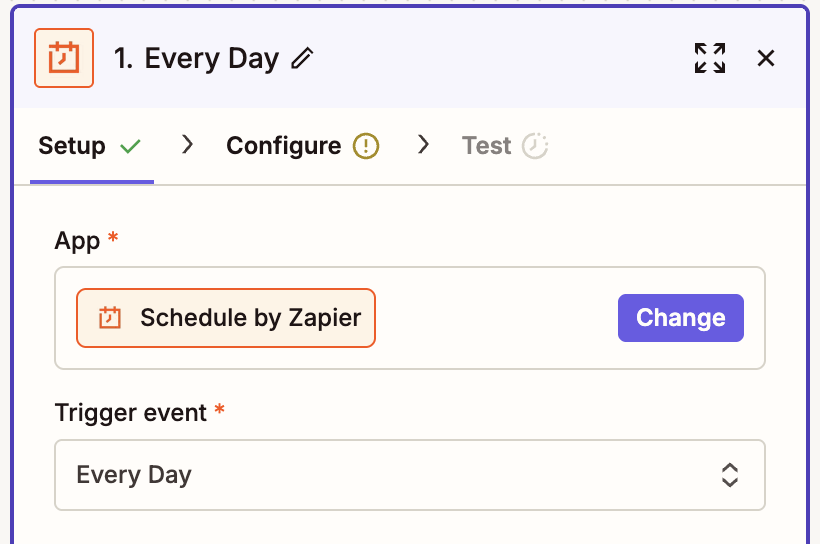Screen dimensions: 820x544
Task: Switch to the Setup tab
Action: point(72,146)
